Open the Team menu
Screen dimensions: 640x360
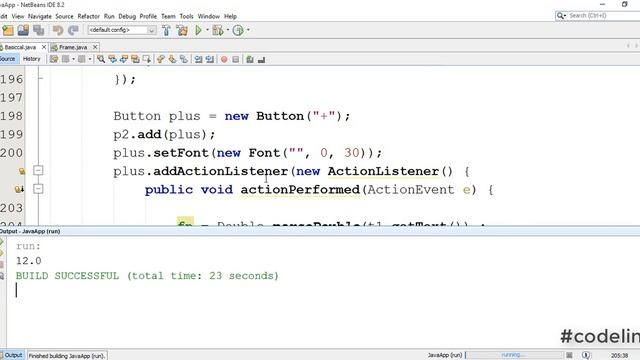point(168,16)
